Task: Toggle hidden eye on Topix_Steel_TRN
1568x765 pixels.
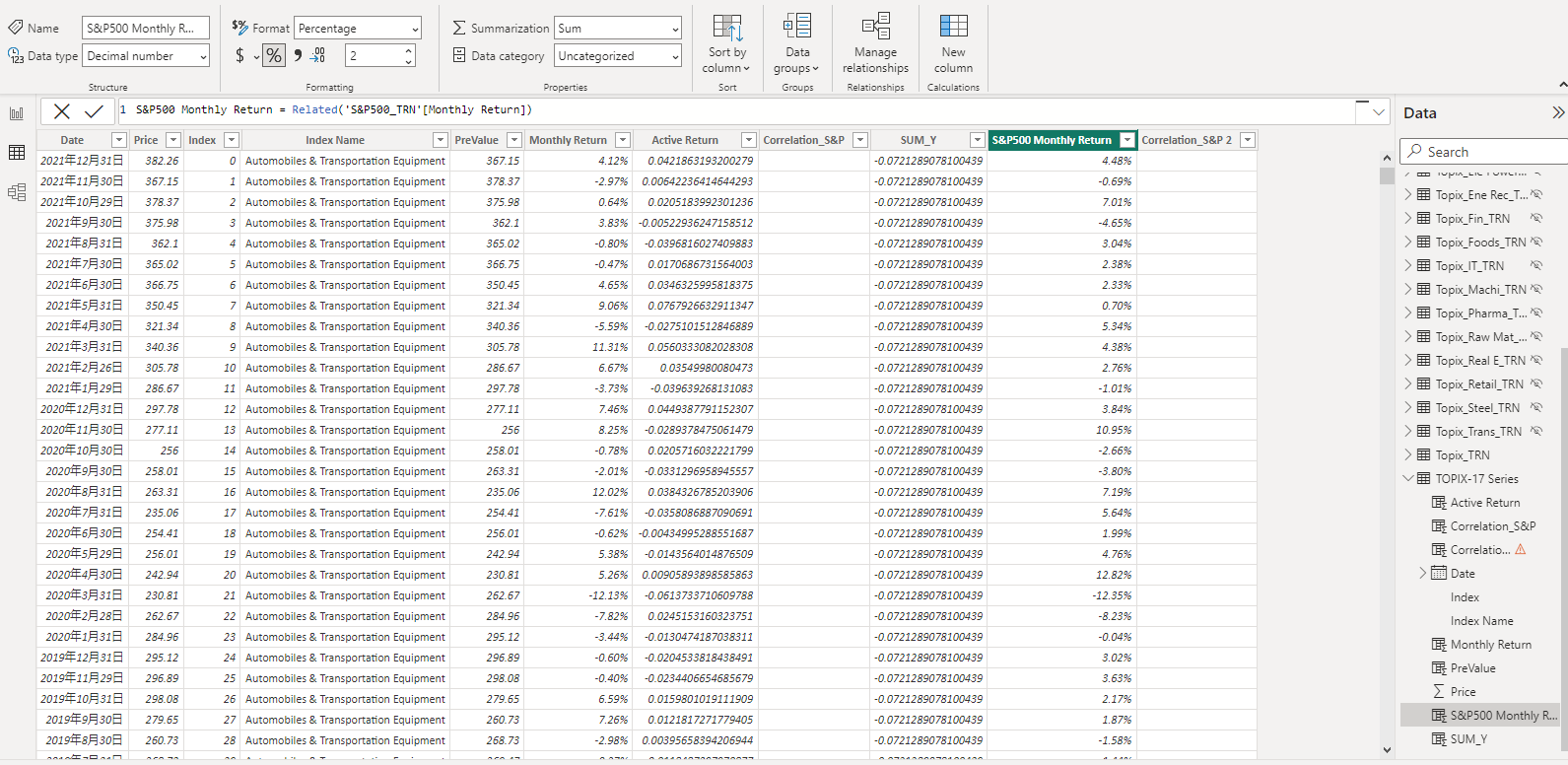Action: click(1535, 408)
